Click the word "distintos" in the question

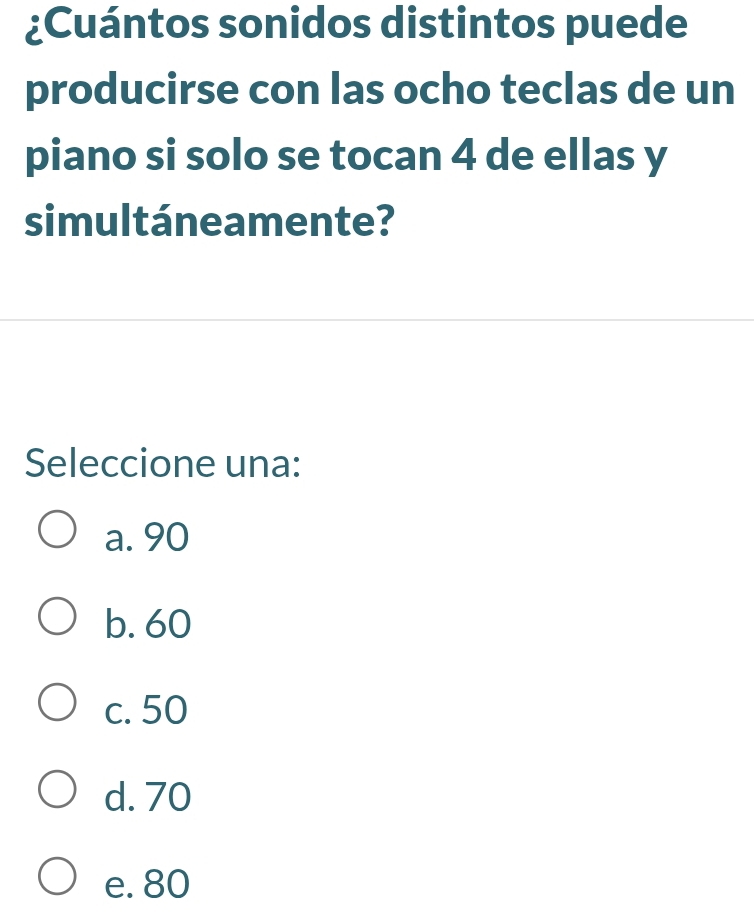coord(468,23)
